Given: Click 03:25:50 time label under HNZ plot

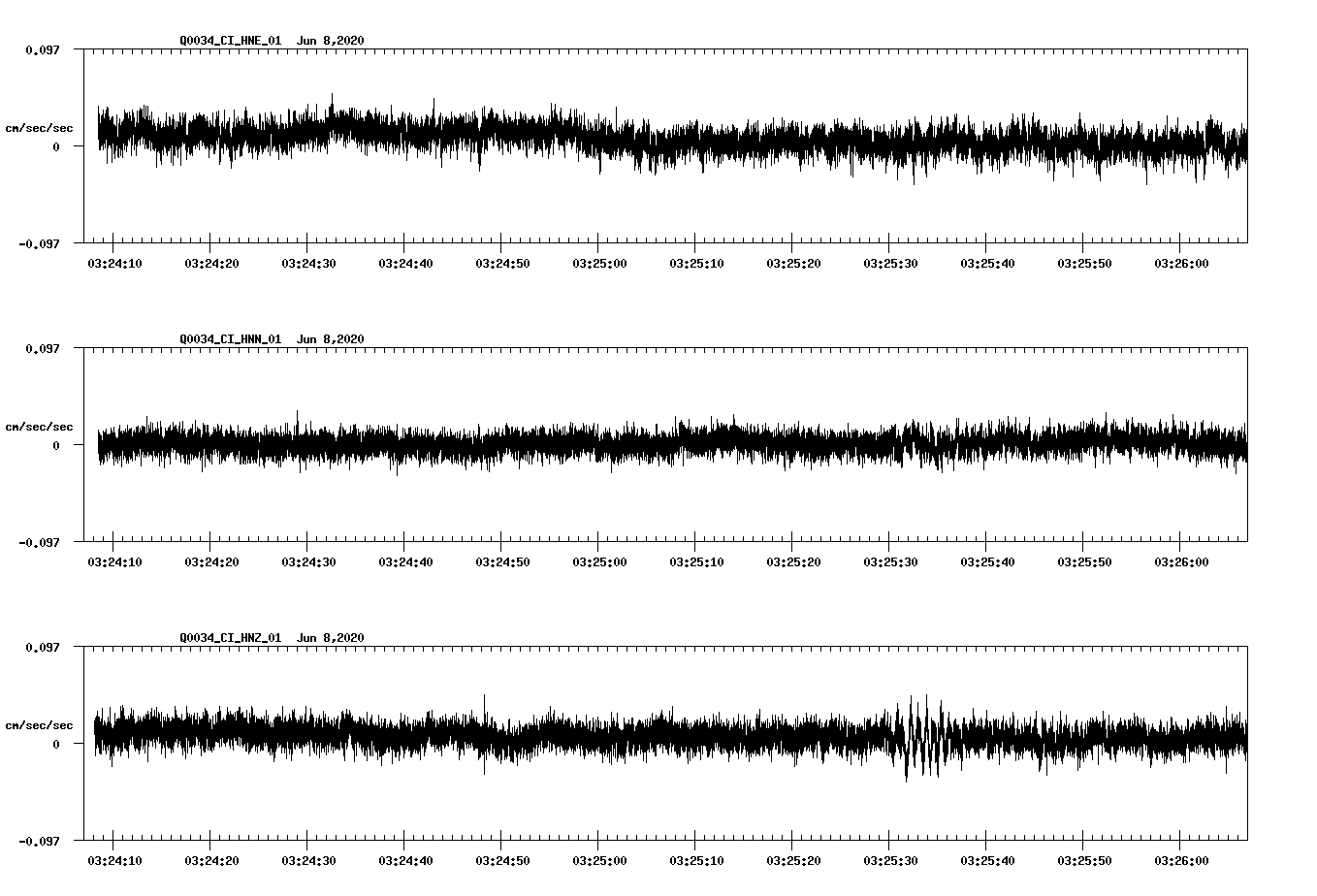Looking at the screenshot, I should point(1084,861).
